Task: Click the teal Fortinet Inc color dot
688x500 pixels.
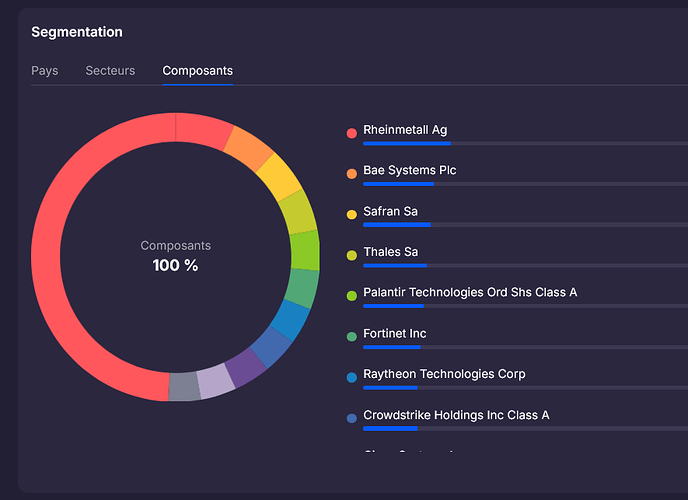Action: pyautogui.click(x=351, y=336)
